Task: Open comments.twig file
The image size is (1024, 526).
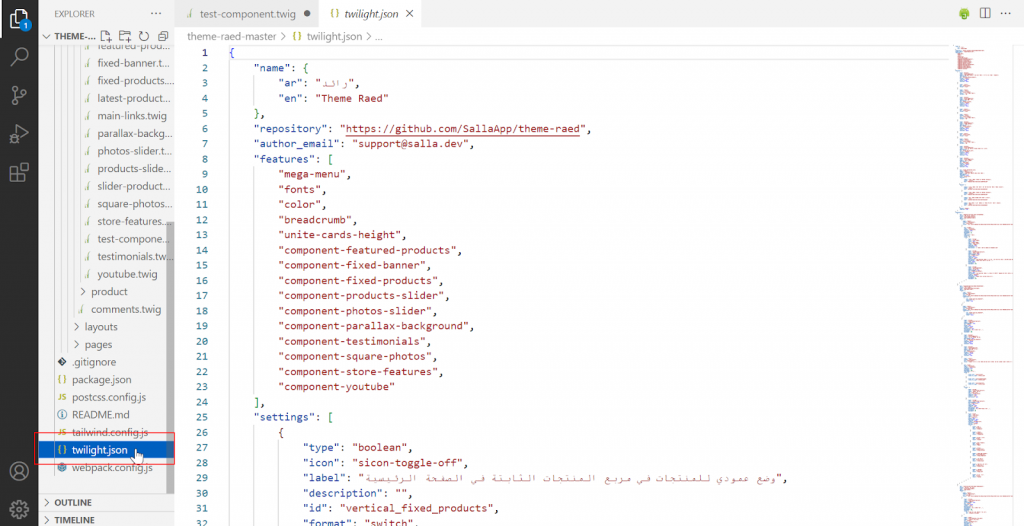Action: coord(125,309)
